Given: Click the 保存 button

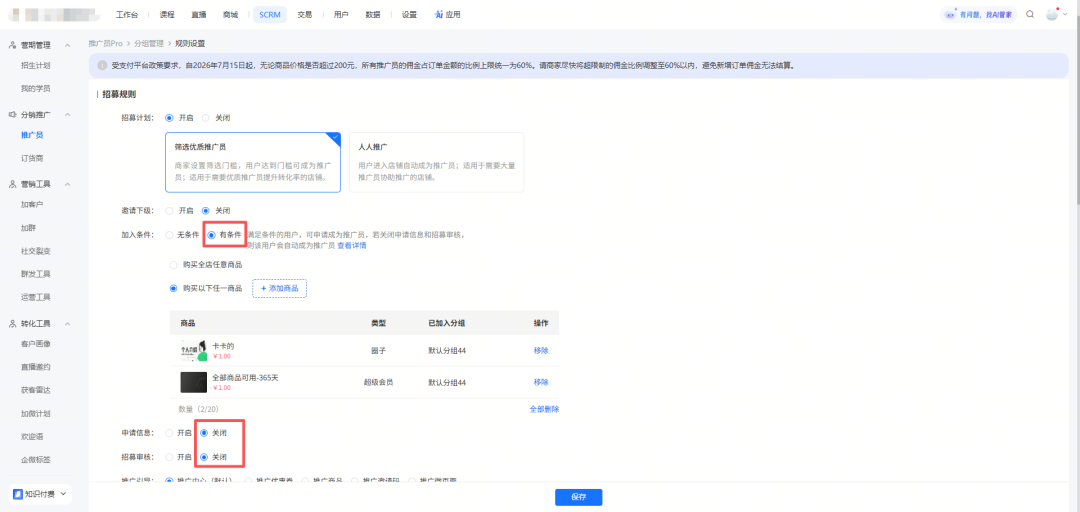Looking at the screenshot, I should [579, 497].
